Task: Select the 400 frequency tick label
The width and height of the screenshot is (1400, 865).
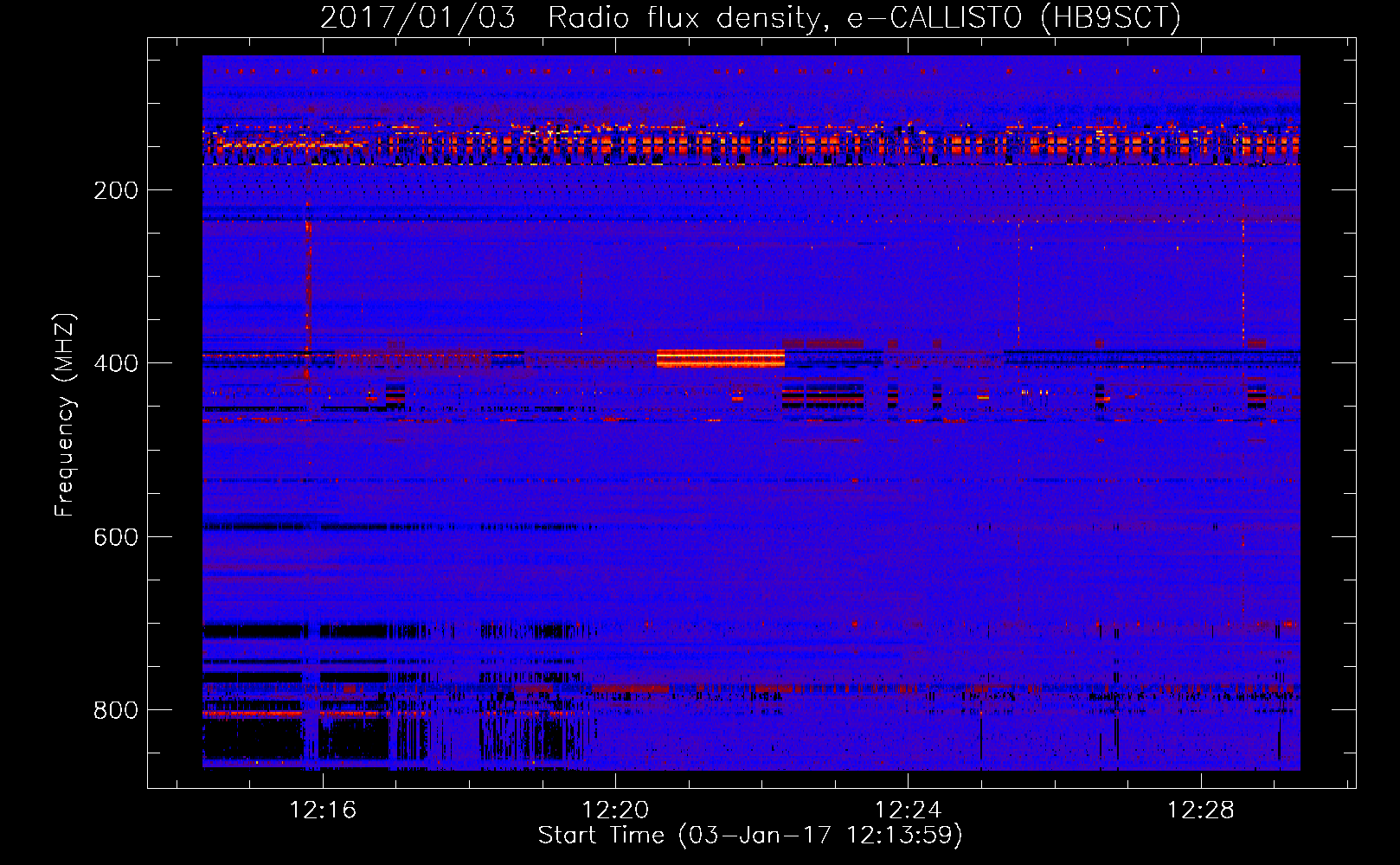Action: pos(116,363)
